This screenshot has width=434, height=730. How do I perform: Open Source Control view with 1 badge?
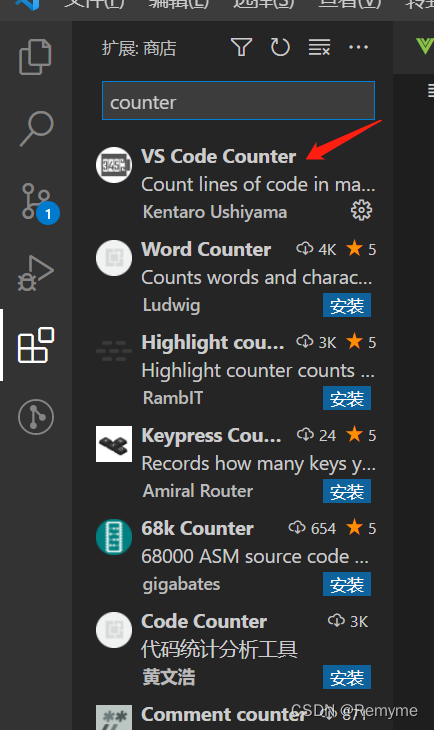pos(38,203)
